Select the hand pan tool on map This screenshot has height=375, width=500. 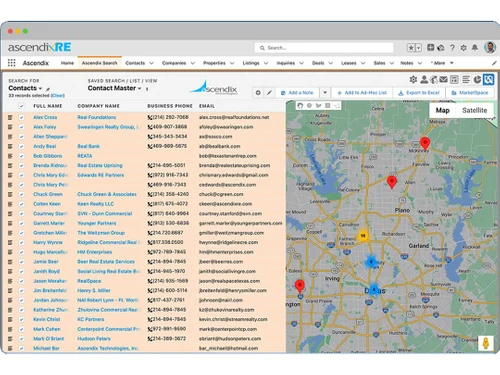[x=300, y=106]
